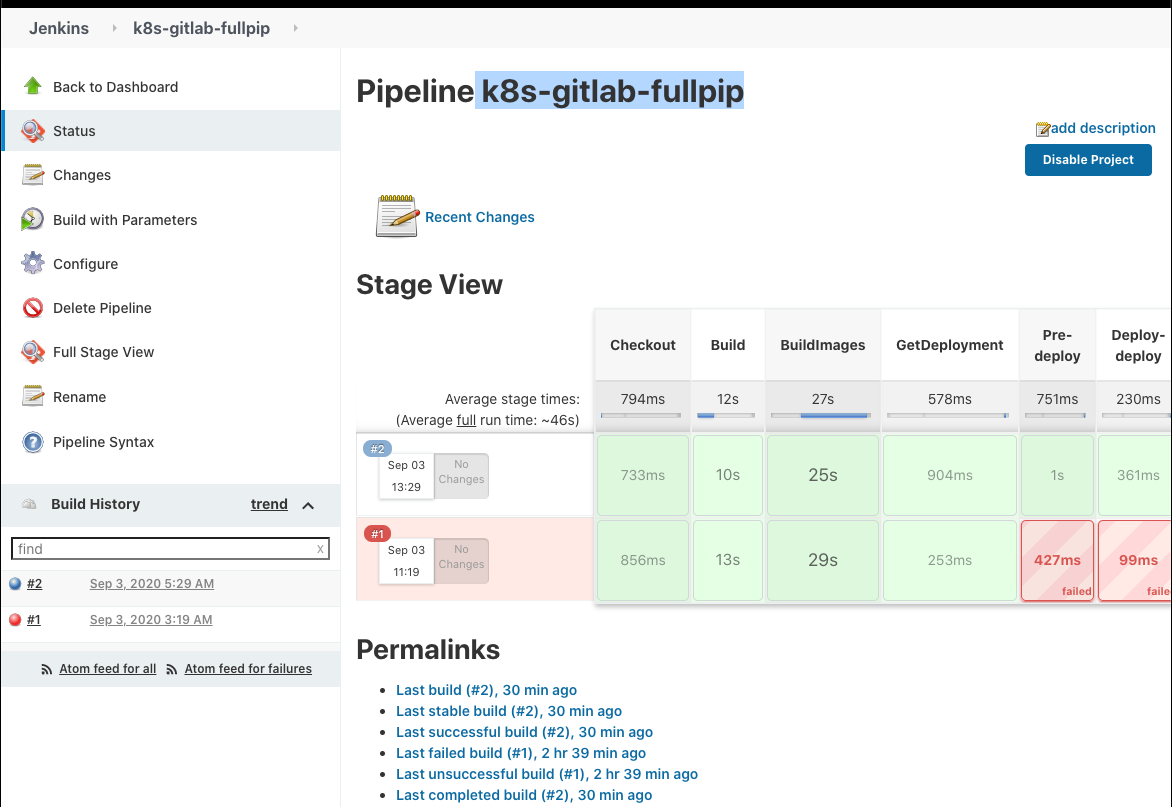
Task: Click the Build History search field
Action: click(x=163, y=549)
